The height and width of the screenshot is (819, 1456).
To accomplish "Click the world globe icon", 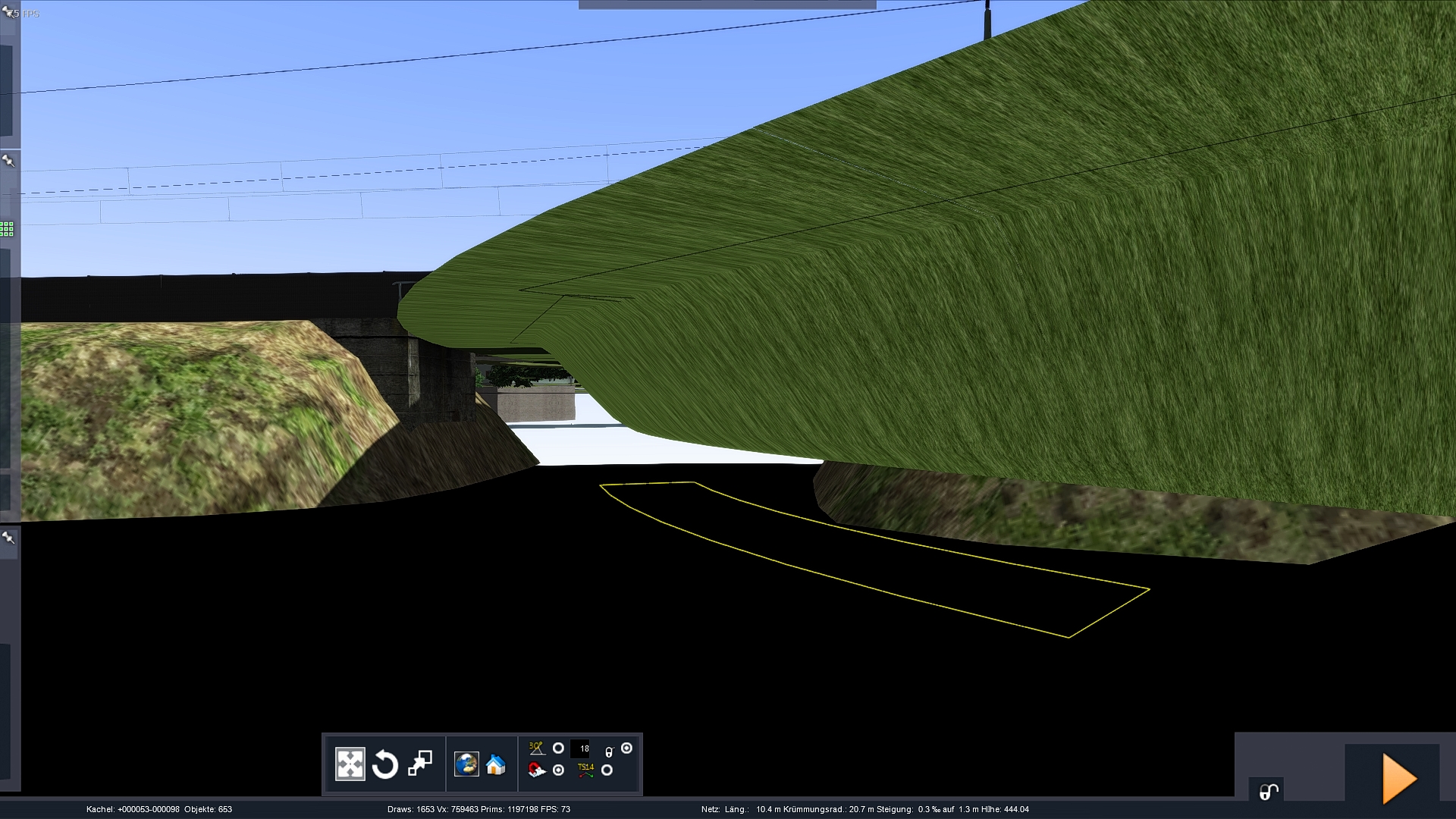I will pyautogui.click(x=466, y=764).
